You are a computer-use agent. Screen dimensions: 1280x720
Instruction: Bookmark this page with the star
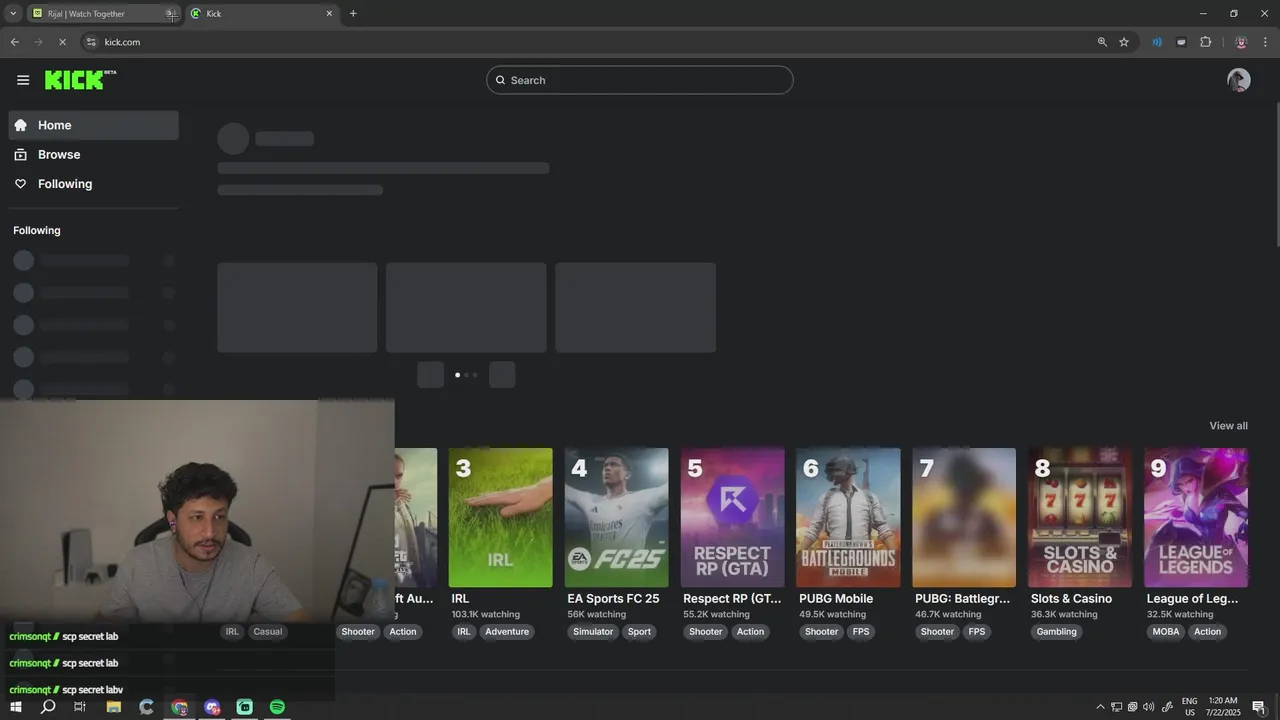pos(1124,42)
